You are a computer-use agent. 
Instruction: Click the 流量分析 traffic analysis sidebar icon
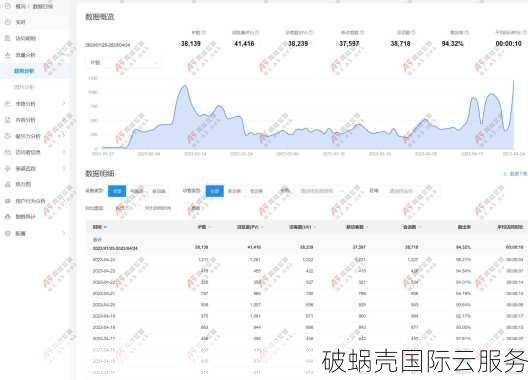click(x=8, y=55)
